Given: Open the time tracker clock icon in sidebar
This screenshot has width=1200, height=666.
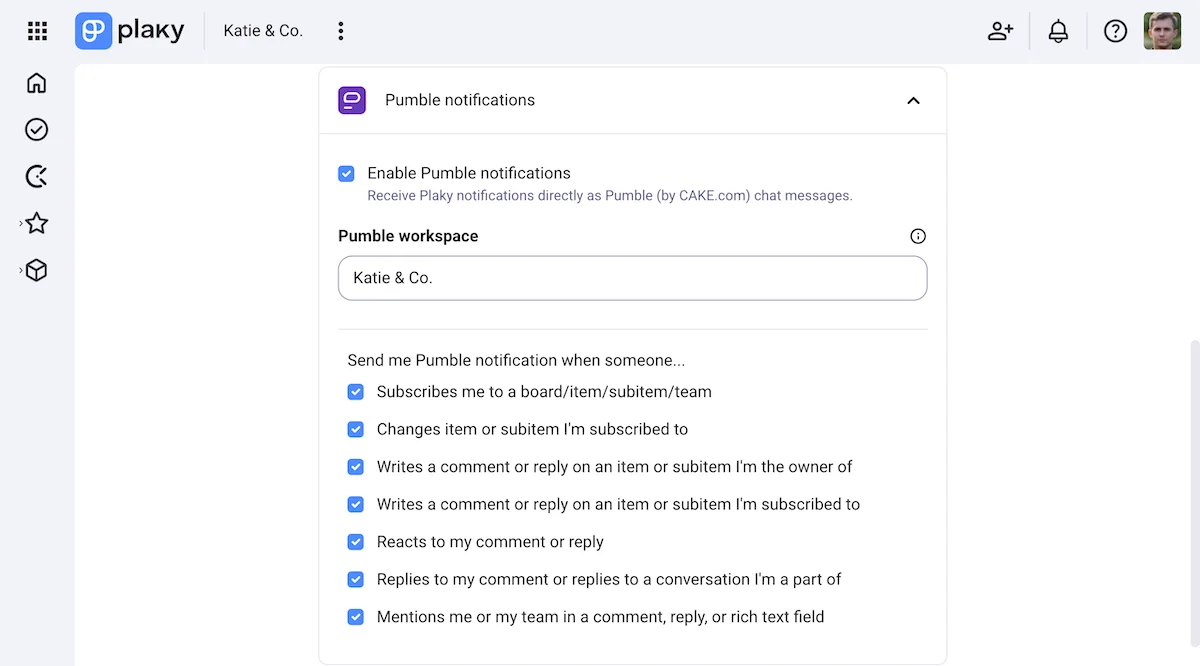Looking at the screenshot, I should click(x=37, y=177).
